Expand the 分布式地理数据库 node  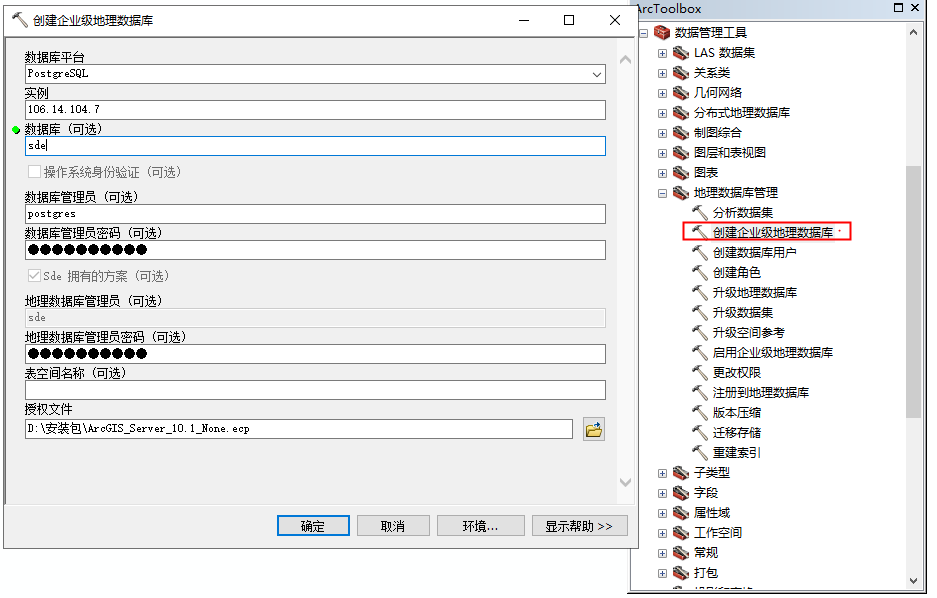tap(662, 114)
